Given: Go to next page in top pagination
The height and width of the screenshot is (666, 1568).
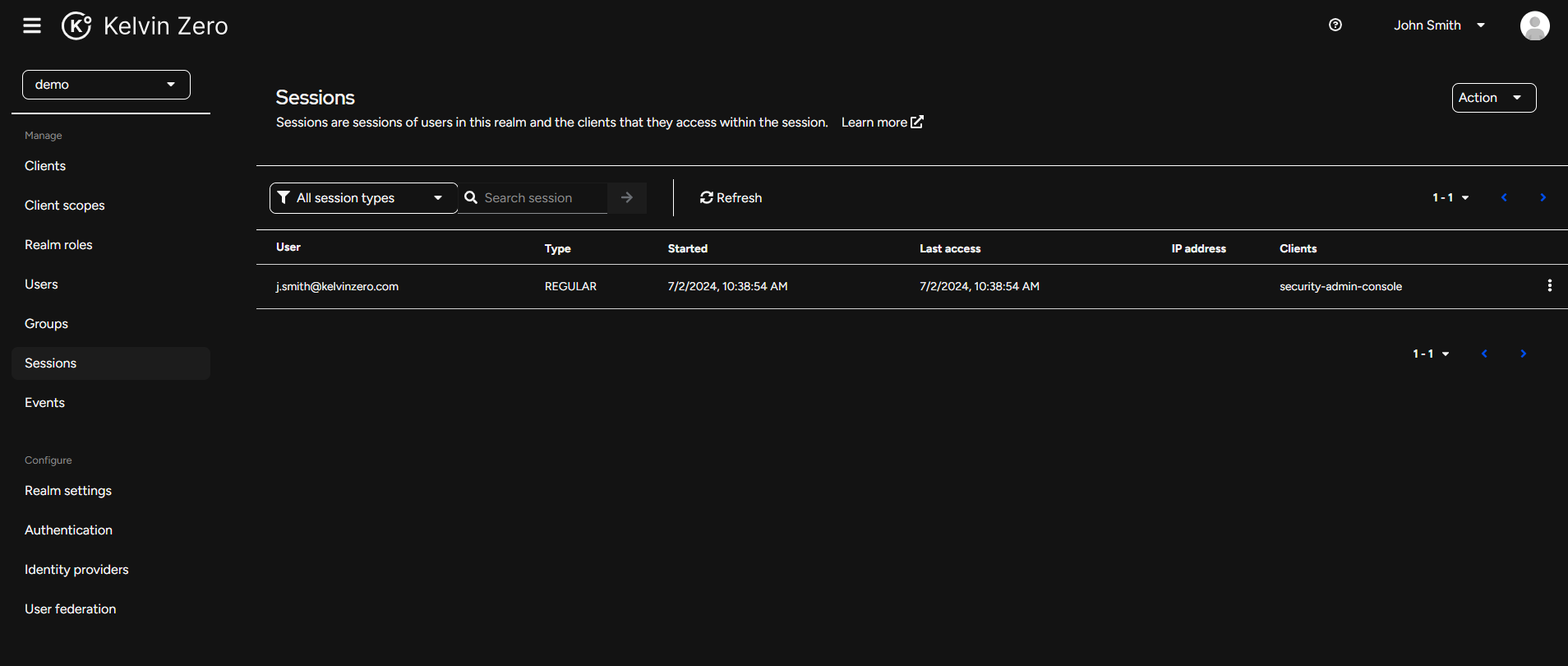Looking at the screenshot, I should pos(1543,197).
